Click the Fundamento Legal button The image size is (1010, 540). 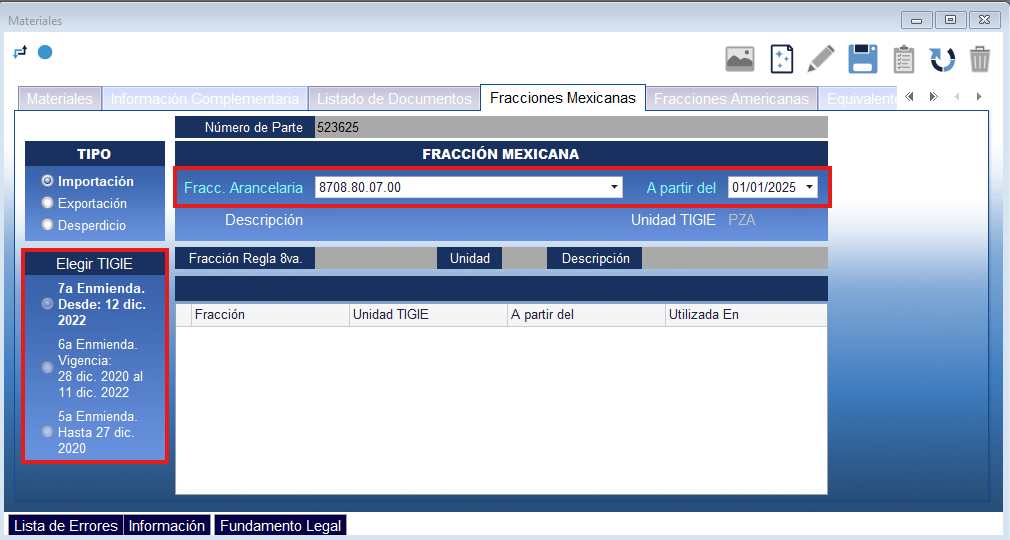coord(280,526)
